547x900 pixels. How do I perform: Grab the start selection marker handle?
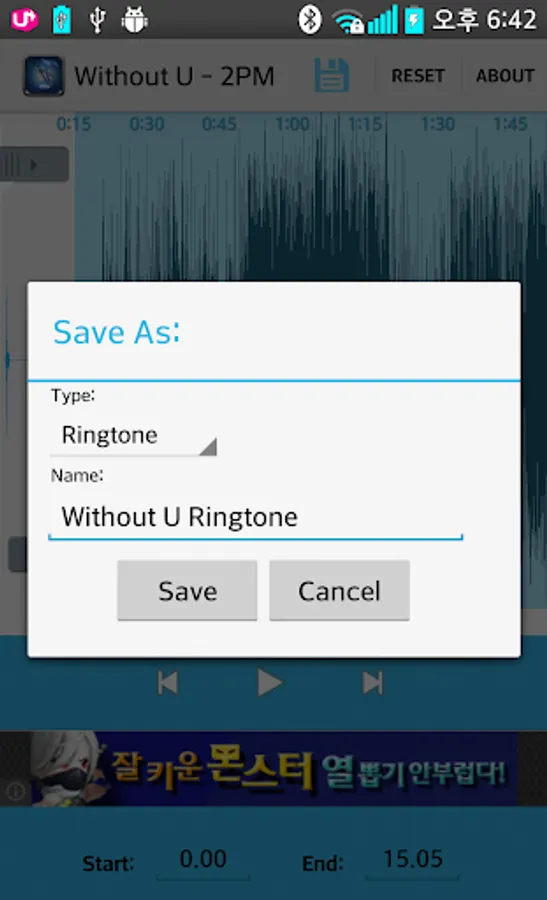click(34, 165)
